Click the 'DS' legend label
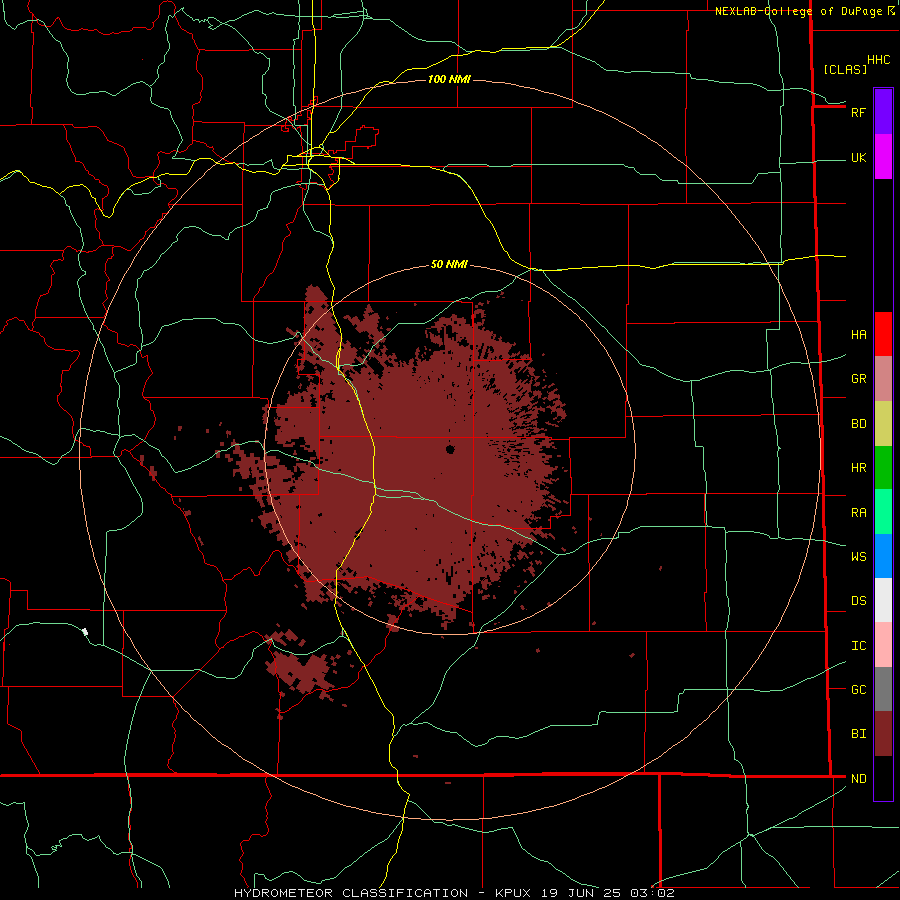The height and width of the screenshot is (900, 900). (x=859, y=601)
